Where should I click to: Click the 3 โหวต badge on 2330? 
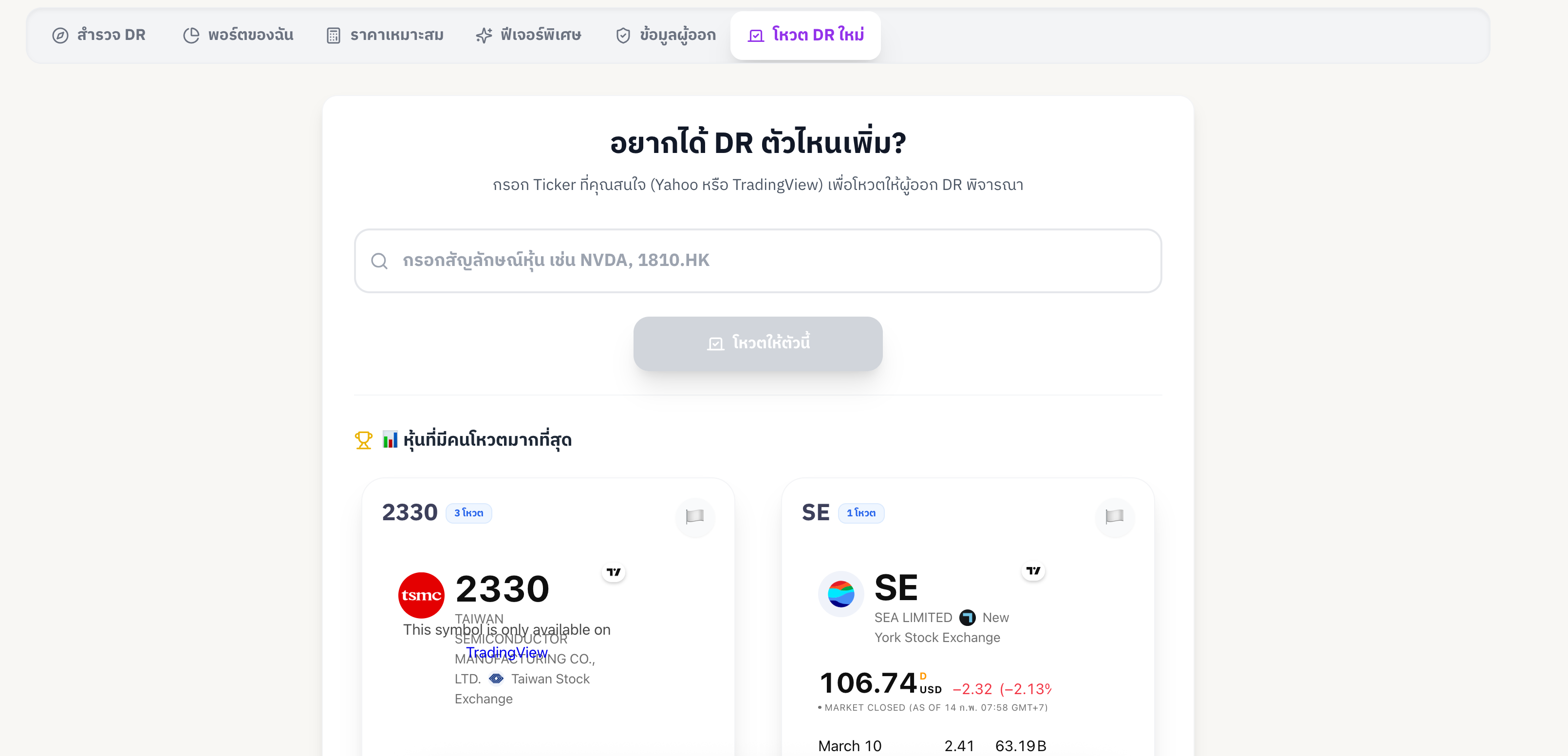pyautogui.click(x=468, y=513)
